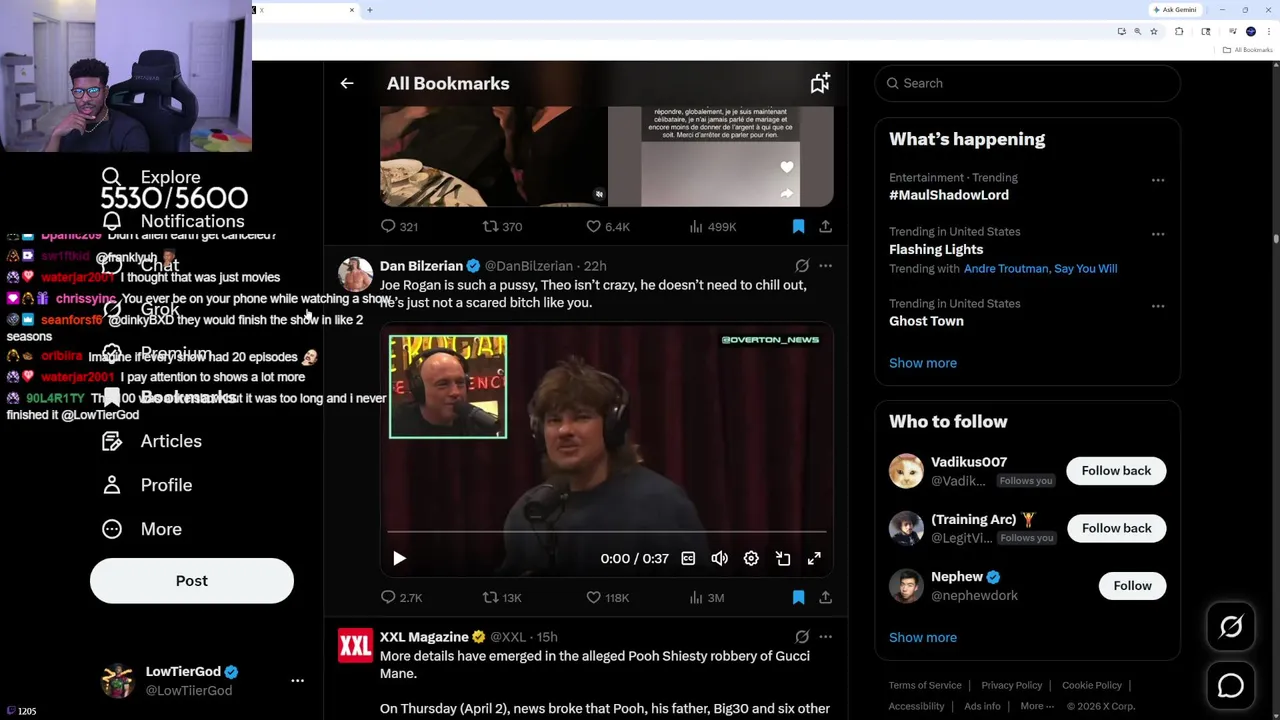The image size is (1280, 720).
Task: Open replies on the post with 321 comments
Action: (x=399, y=227)
